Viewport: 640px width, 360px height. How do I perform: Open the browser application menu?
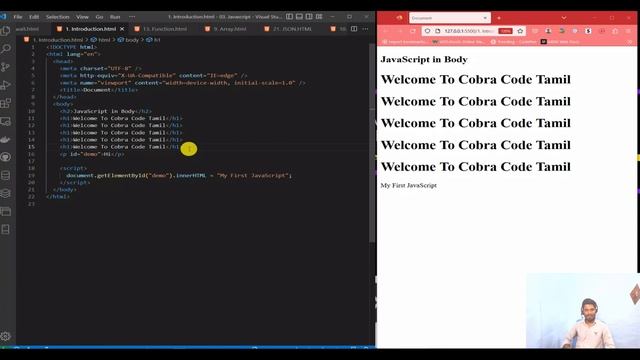pos(628,31)
